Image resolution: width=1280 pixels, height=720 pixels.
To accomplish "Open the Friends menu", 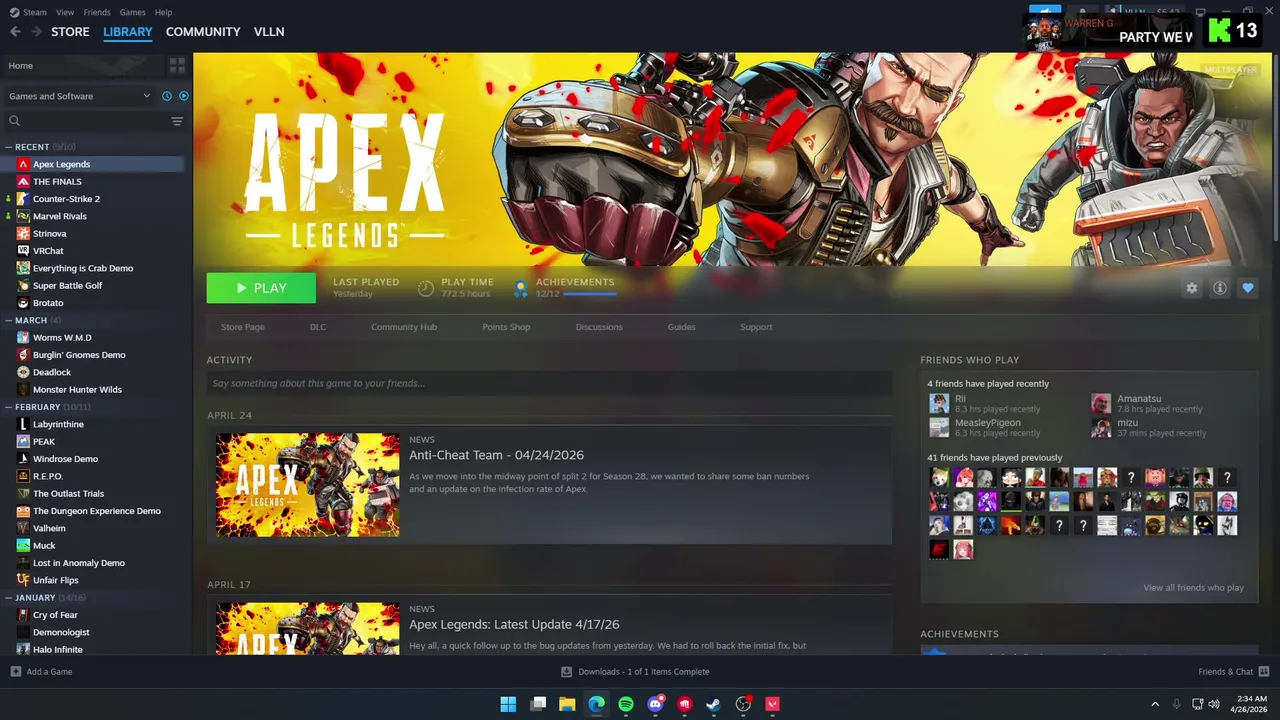I will [x=97, y=12].
